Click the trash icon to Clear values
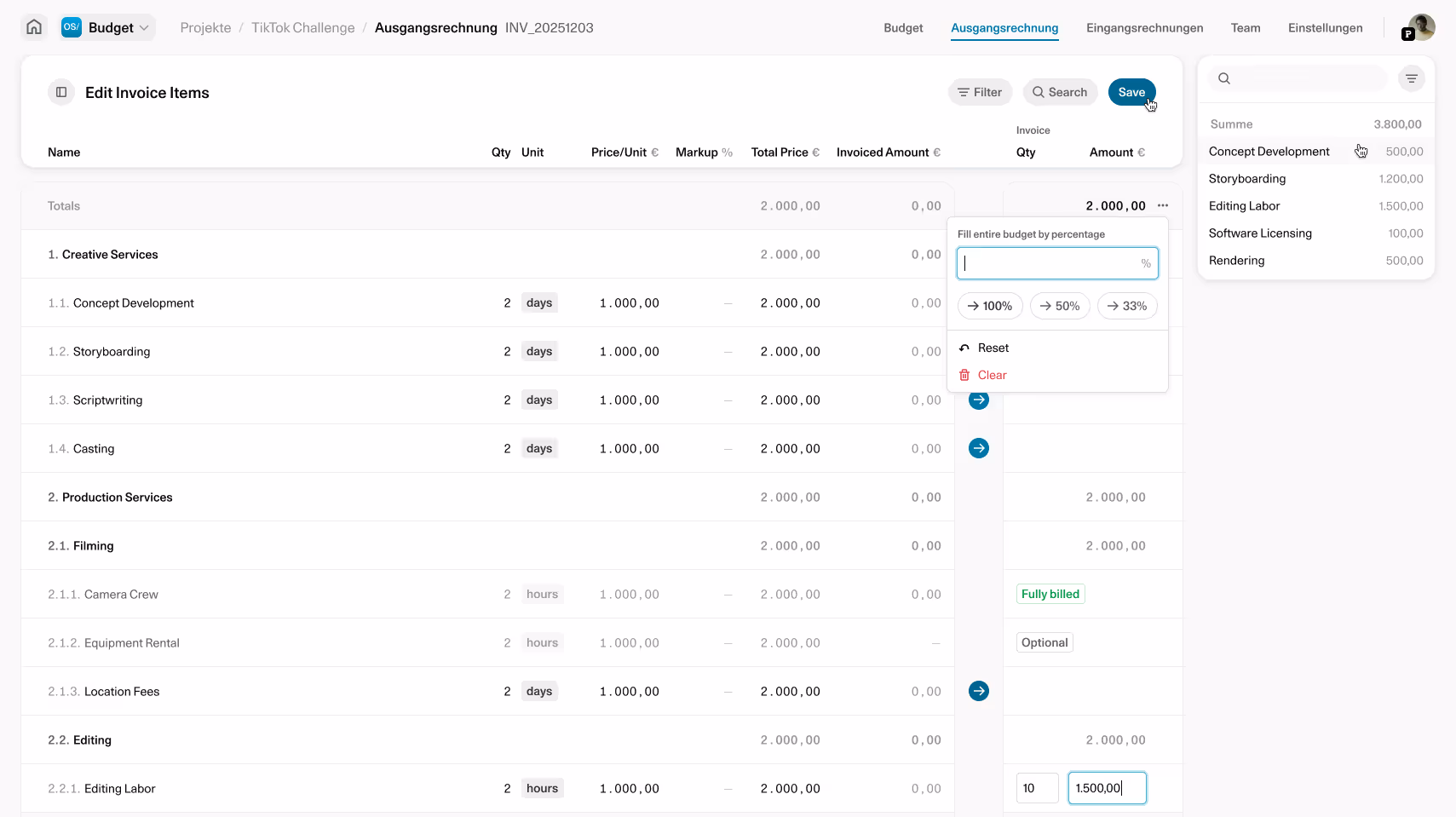This screenshot has width=1456, height=817. (964, 375)
